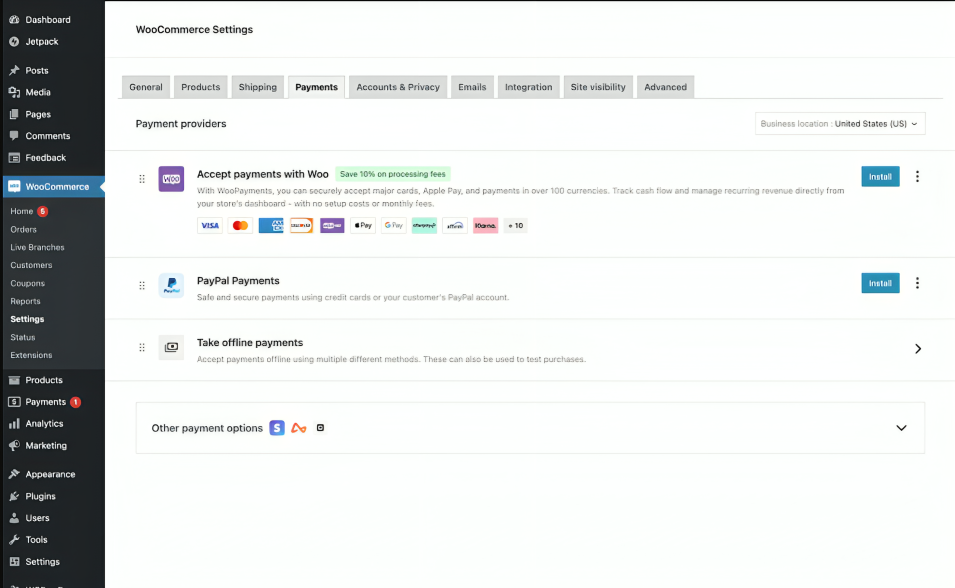
Task: Select the Payments sidebar icon
Action: tap(16, 401)
